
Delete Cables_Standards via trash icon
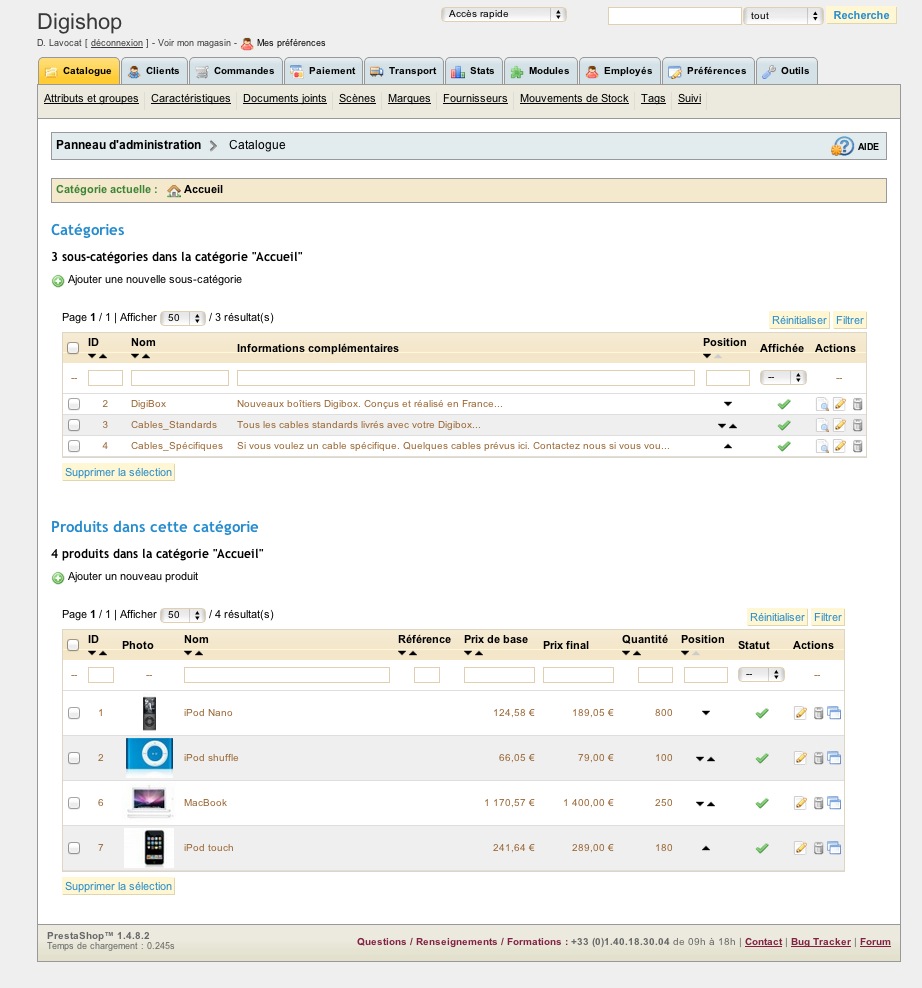[x=857, y=425]
